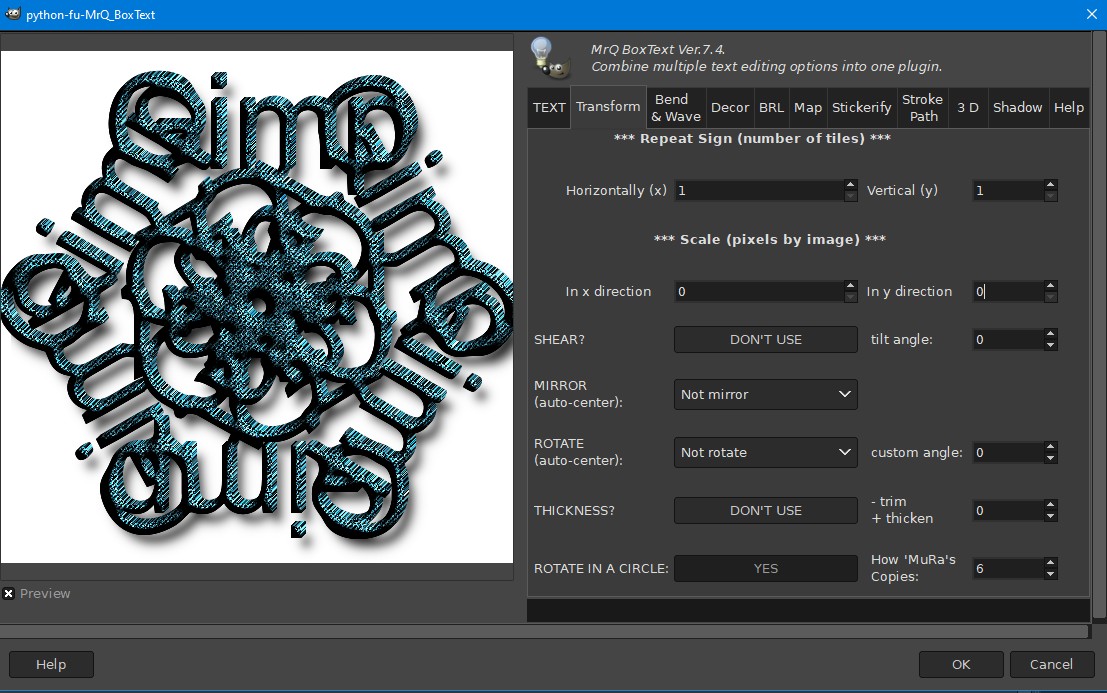Increase tilt angle with up arrow
The image size is (1107, 693).
click(1051, 335)
